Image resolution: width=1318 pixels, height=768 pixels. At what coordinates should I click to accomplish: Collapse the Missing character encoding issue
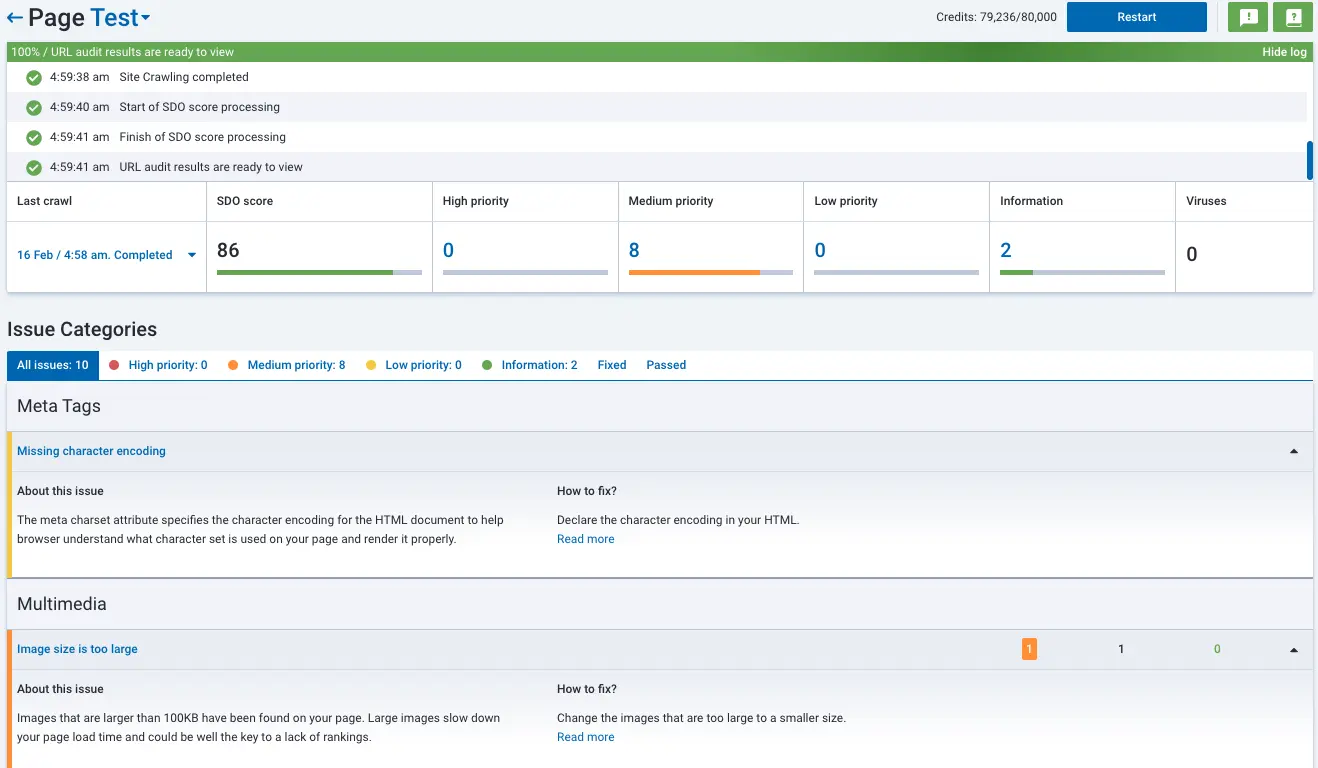click(x=1293, y=451)
